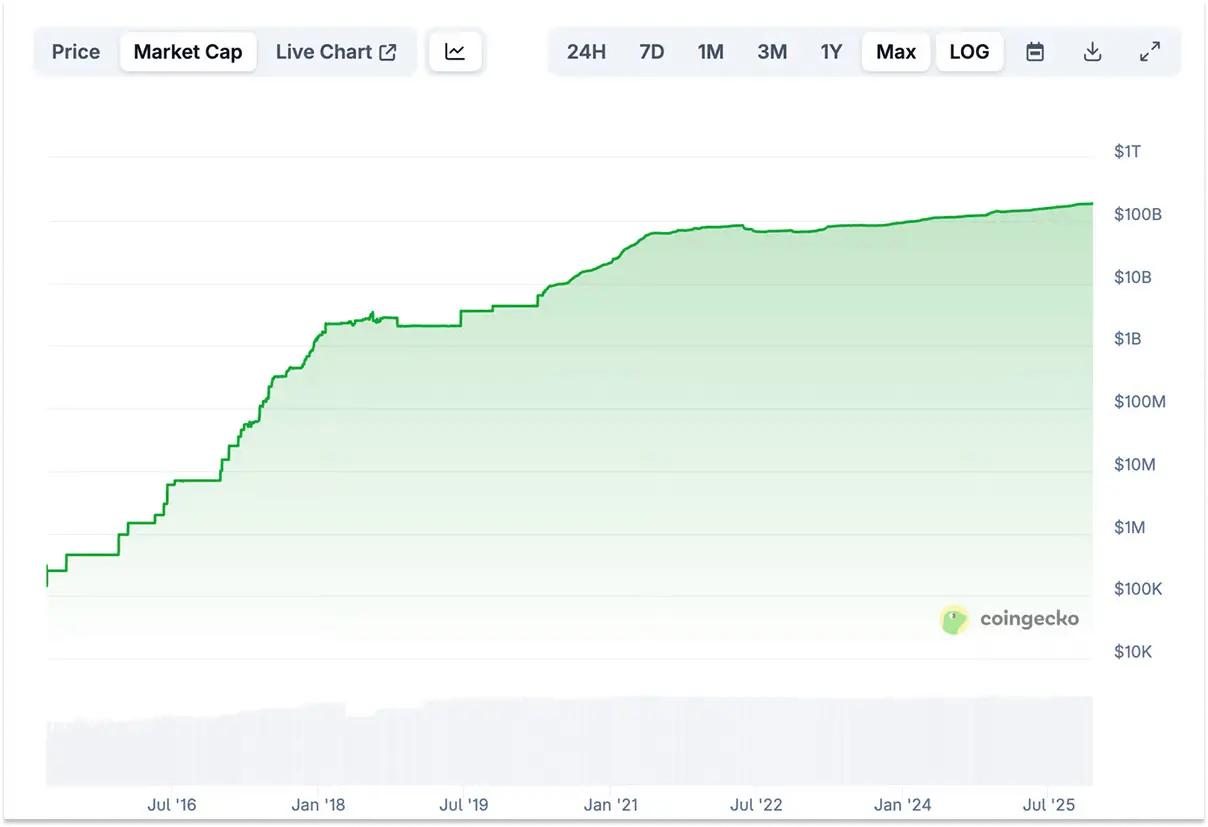
Task: Click the $1B gridline label
Action: (1127, 339)
